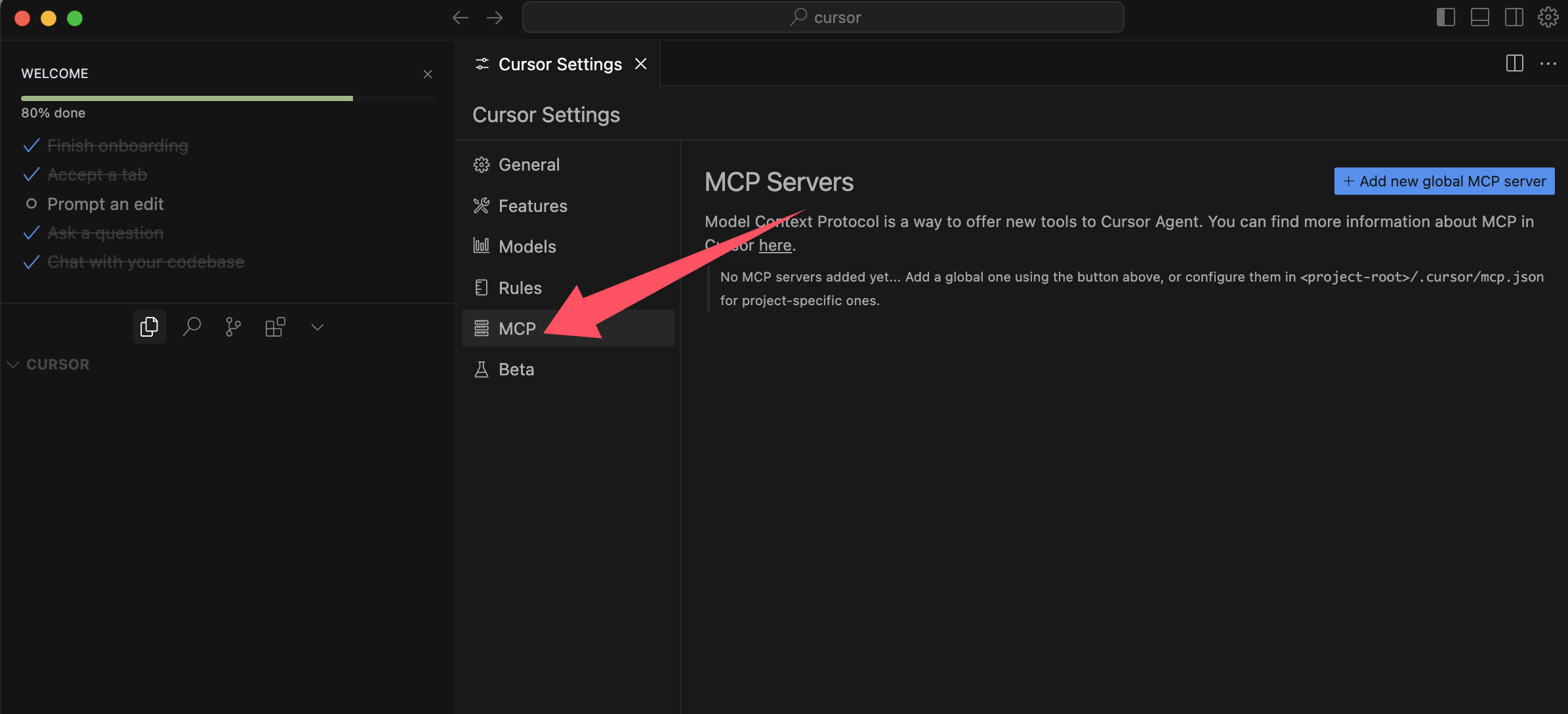Open the MCP documentation 'here' link
The image size is (1568, 714).
click(775, 245)
